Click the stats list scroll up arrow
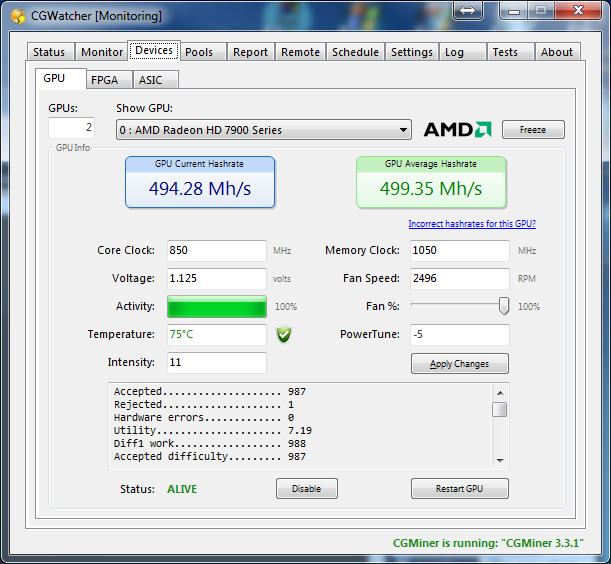The image size is (611, 564). coord(500,393)
